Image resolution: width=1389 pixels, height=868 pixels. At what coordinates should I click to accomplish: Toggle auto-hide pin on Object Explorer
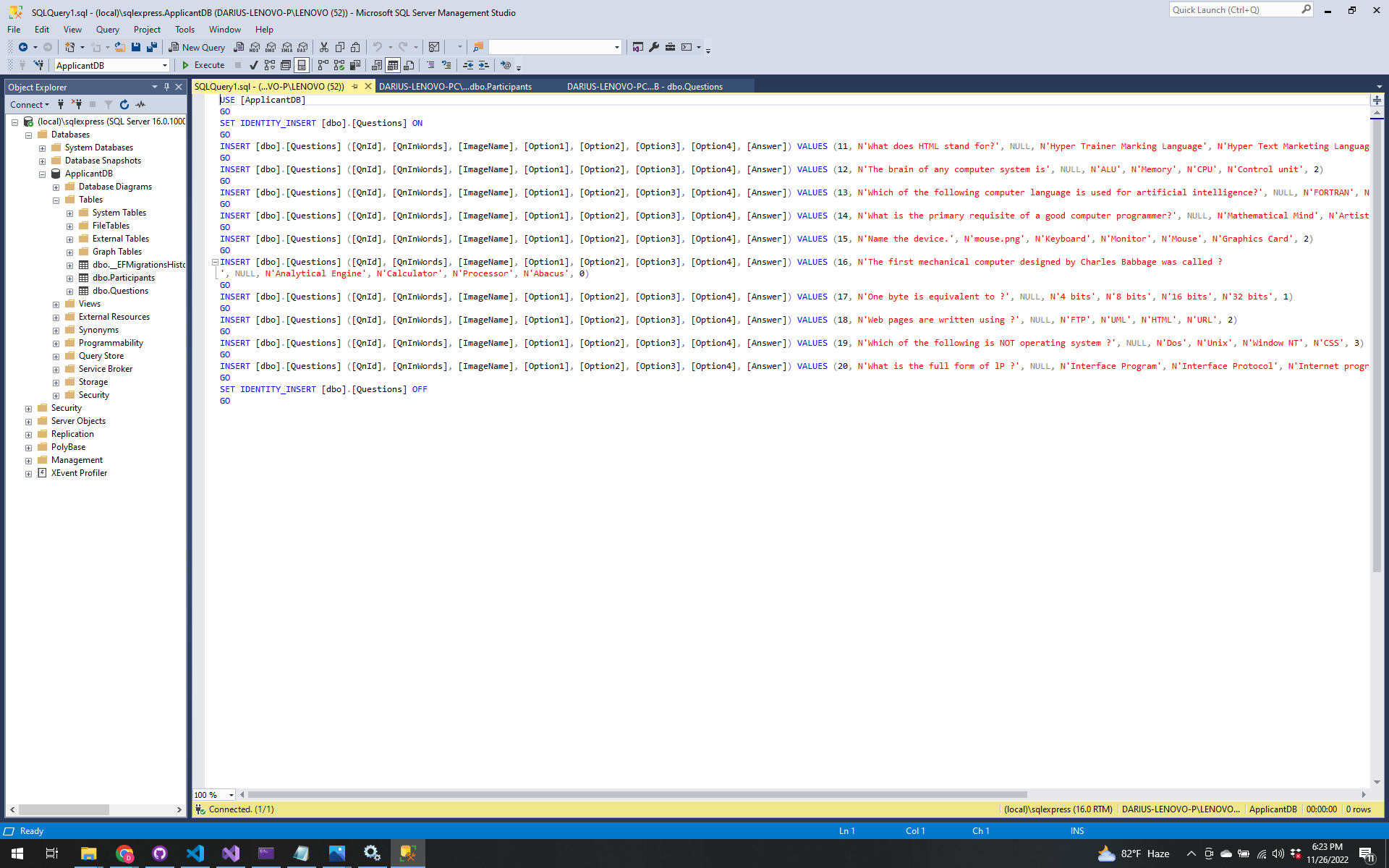click(x=166, y=87)
